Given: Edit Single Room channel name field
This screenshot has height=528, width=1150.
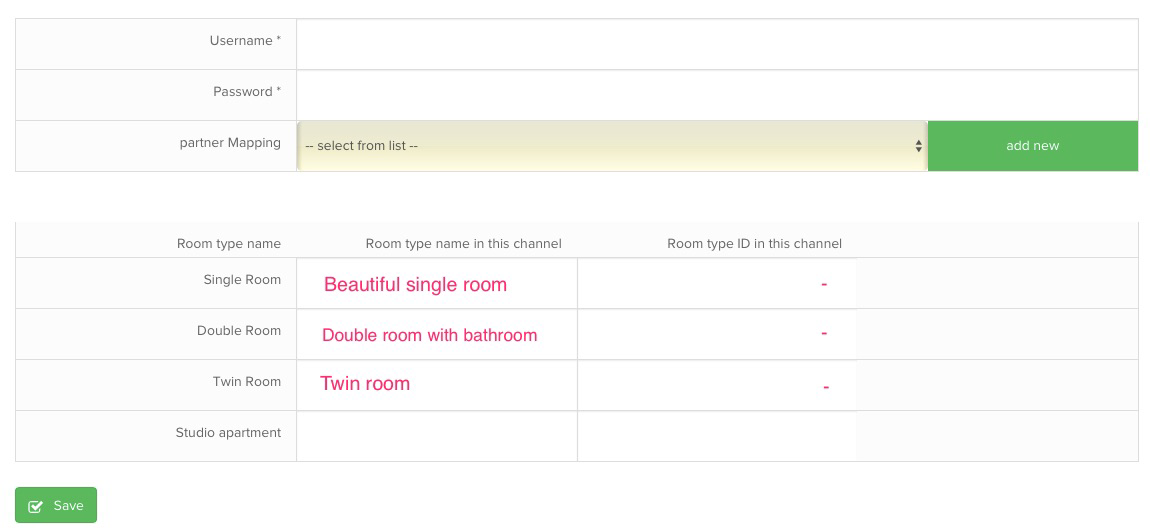Looking at the screenshot, I should (x=437, y=283).
